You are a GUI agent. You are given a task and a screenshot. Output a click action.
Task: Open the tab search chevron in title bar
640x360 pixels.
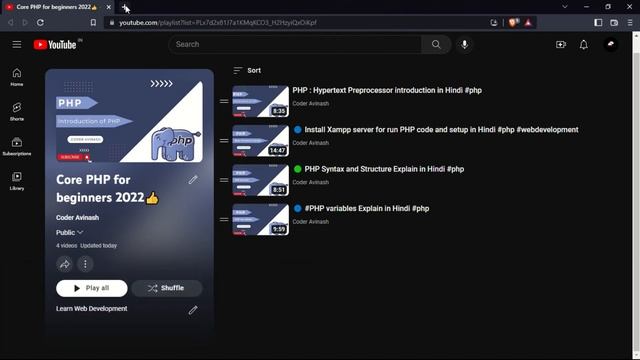(565, 7)
